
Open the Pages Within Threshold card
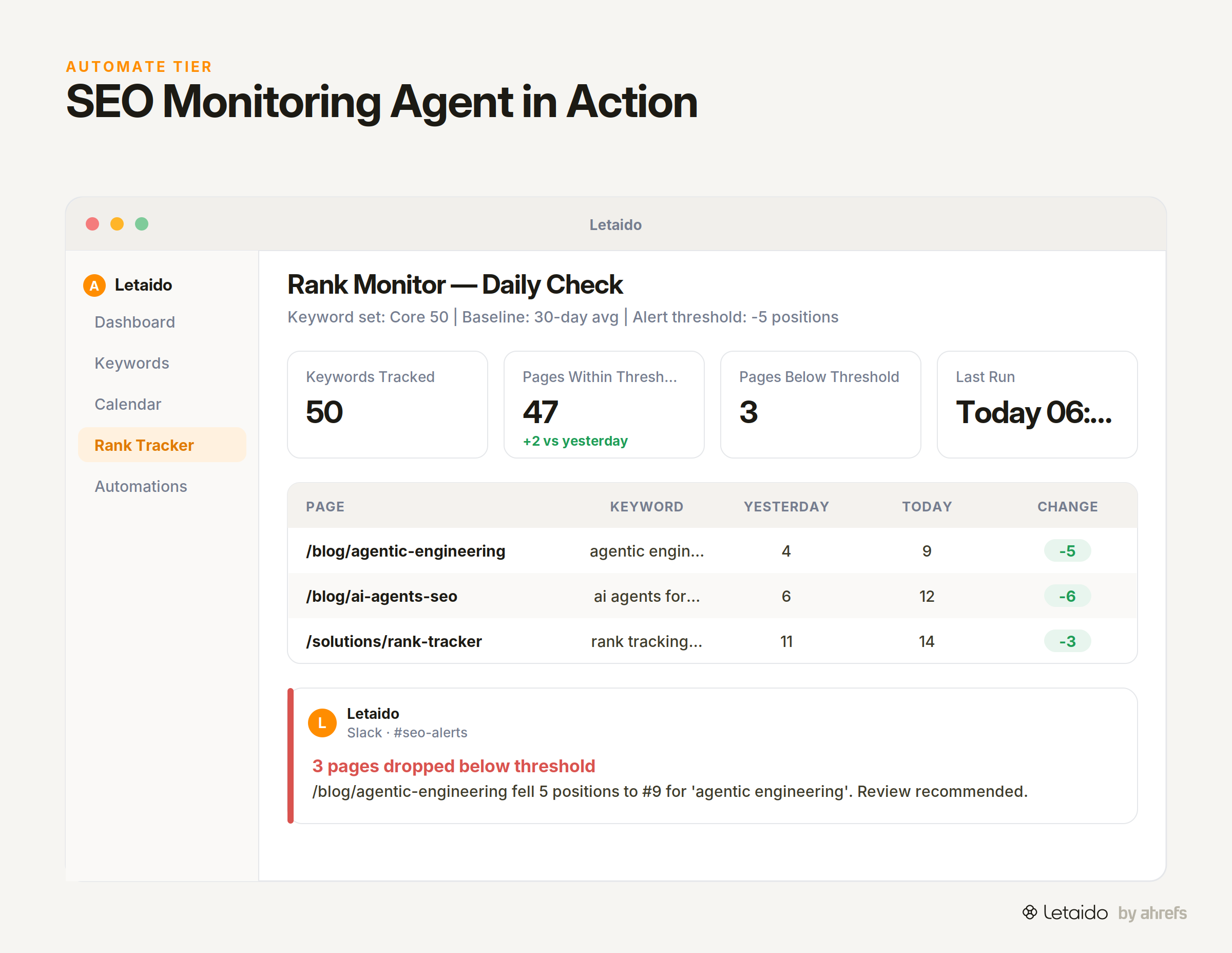(x=604, y=405)
